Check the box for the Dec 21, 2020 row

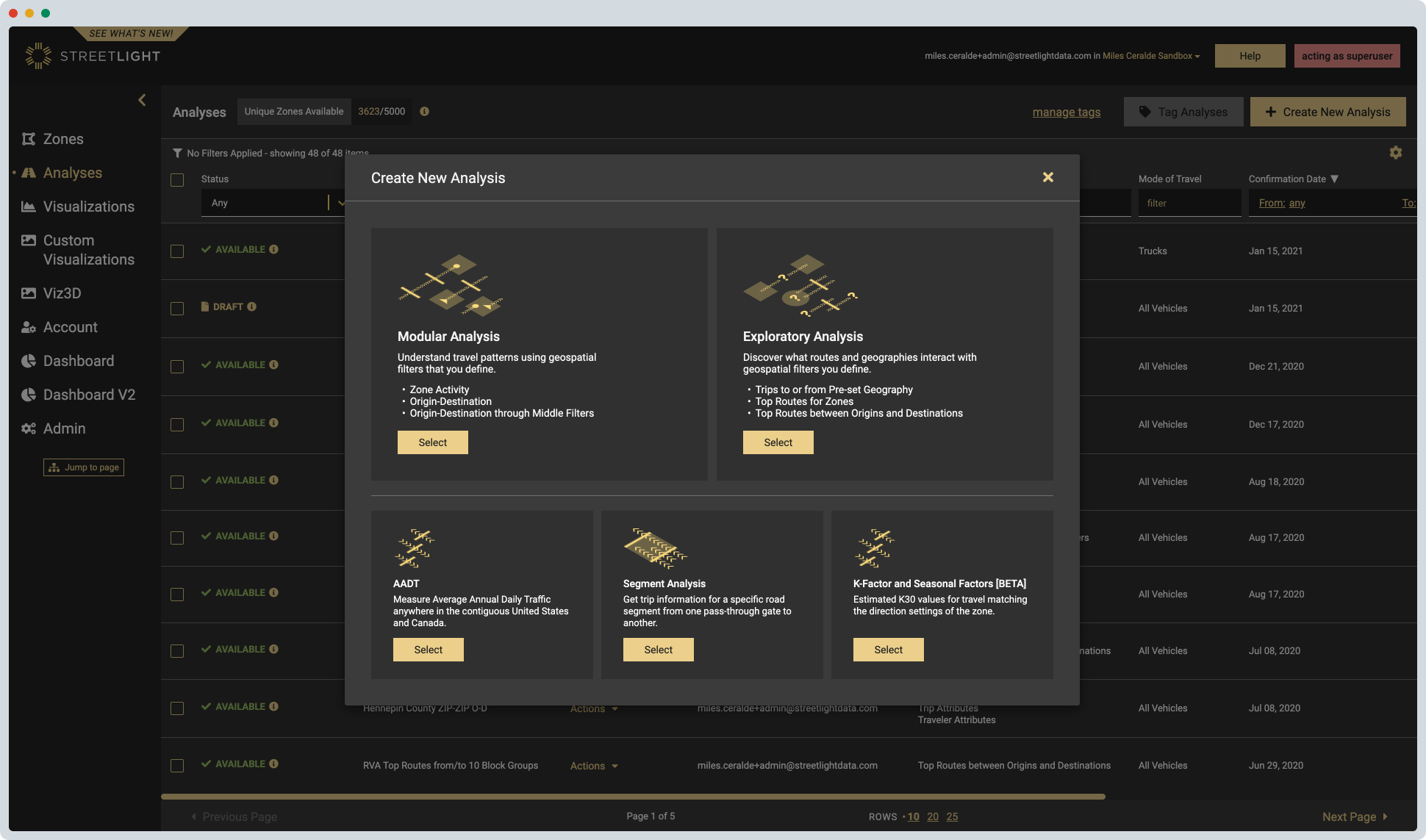point(177,367)
